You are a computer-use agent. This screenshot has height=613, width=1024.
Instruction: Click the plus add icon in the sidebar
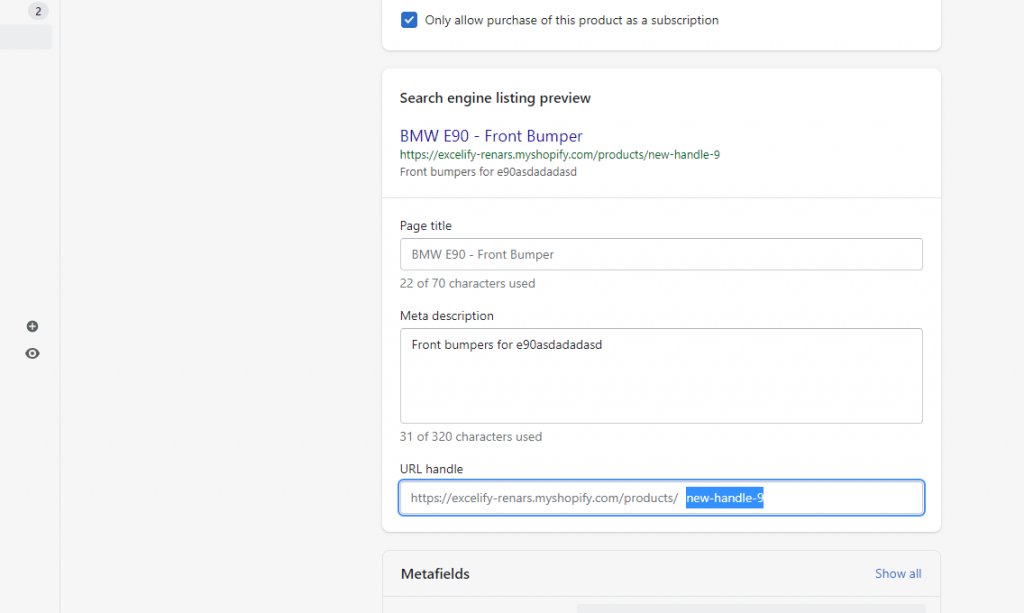32,326
